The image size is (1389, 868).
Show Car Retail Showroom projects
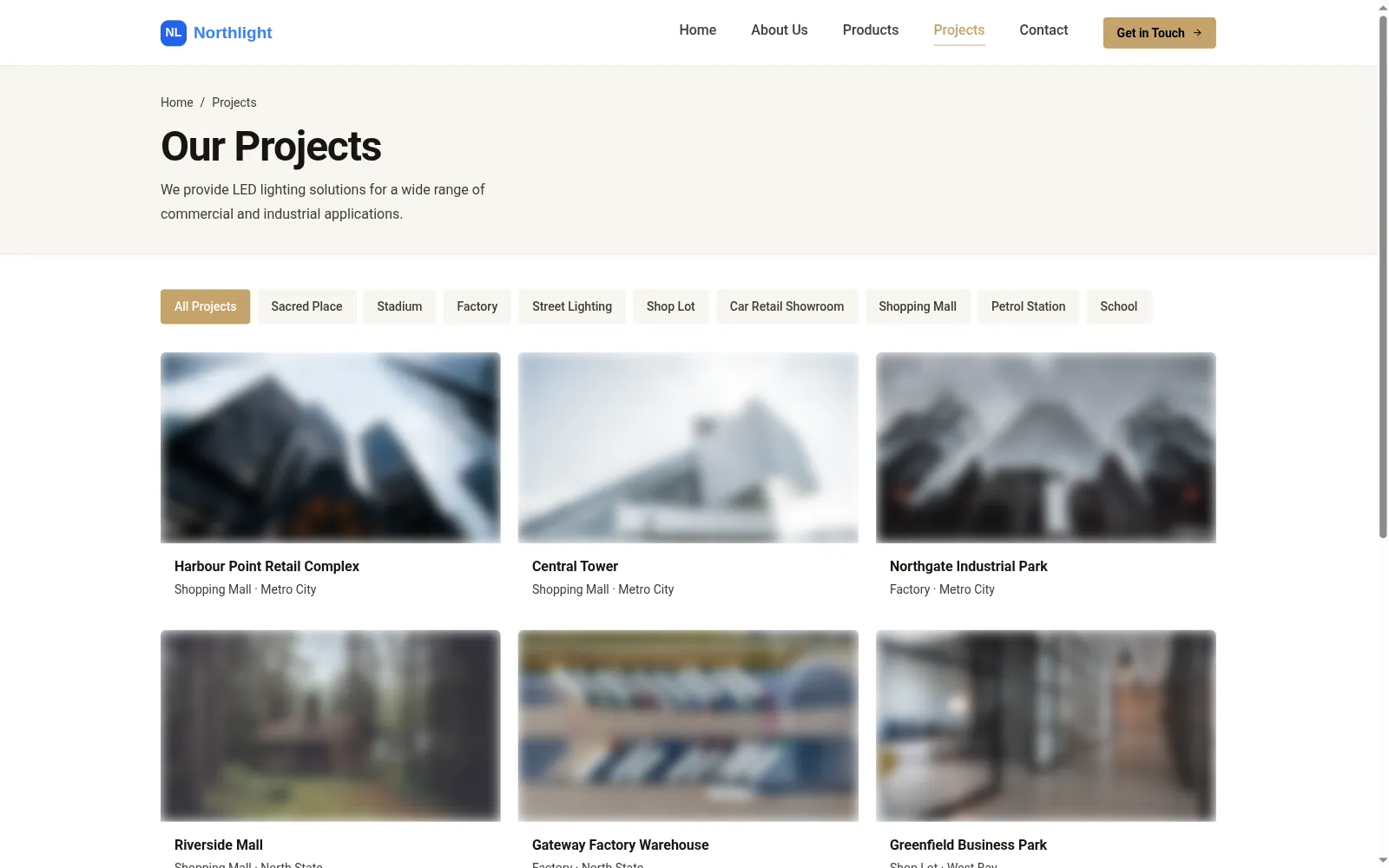click(x=787, y=306)
